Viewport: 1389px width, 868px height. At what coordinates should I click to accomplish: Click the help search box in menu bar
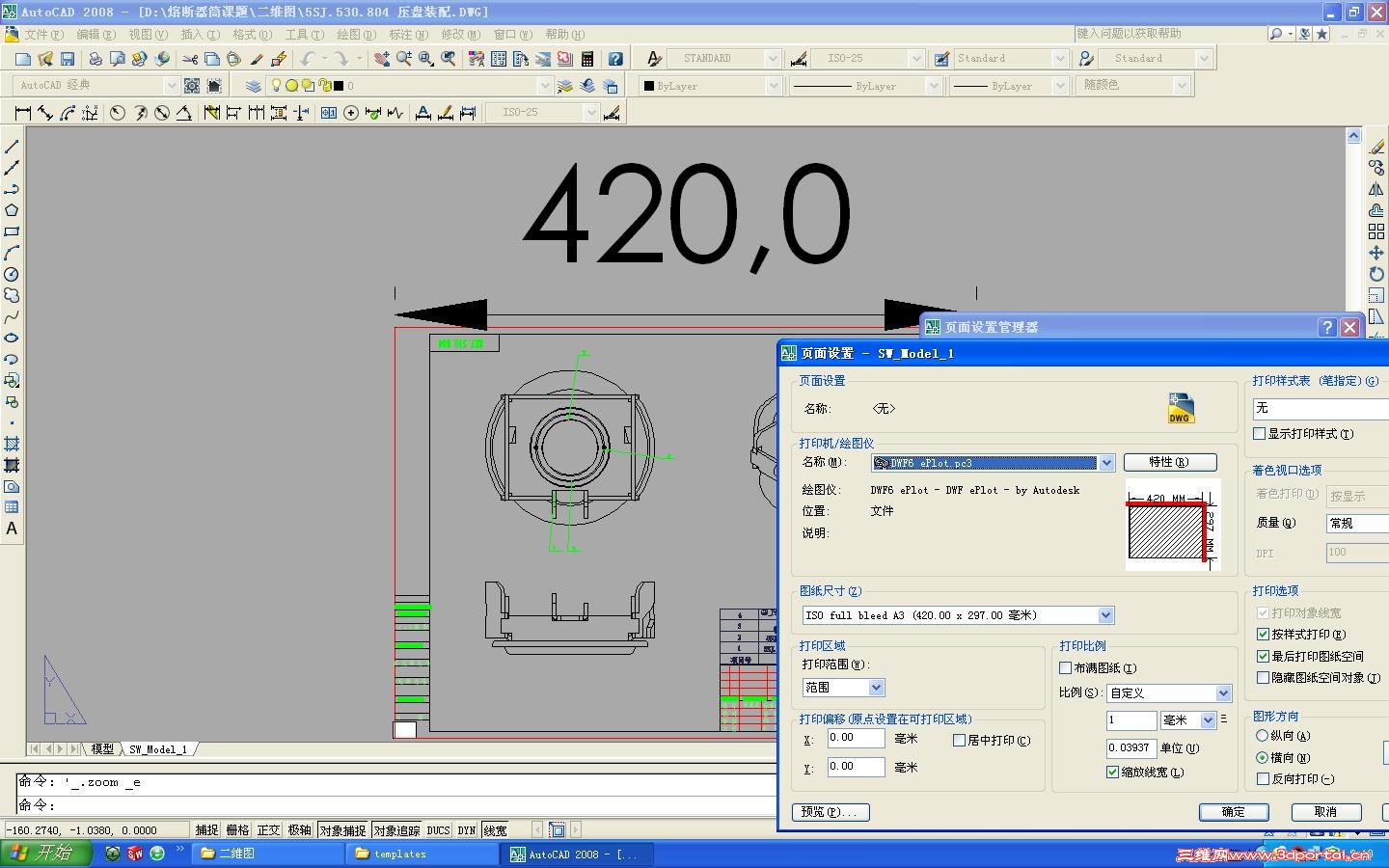coord(1170,34)
